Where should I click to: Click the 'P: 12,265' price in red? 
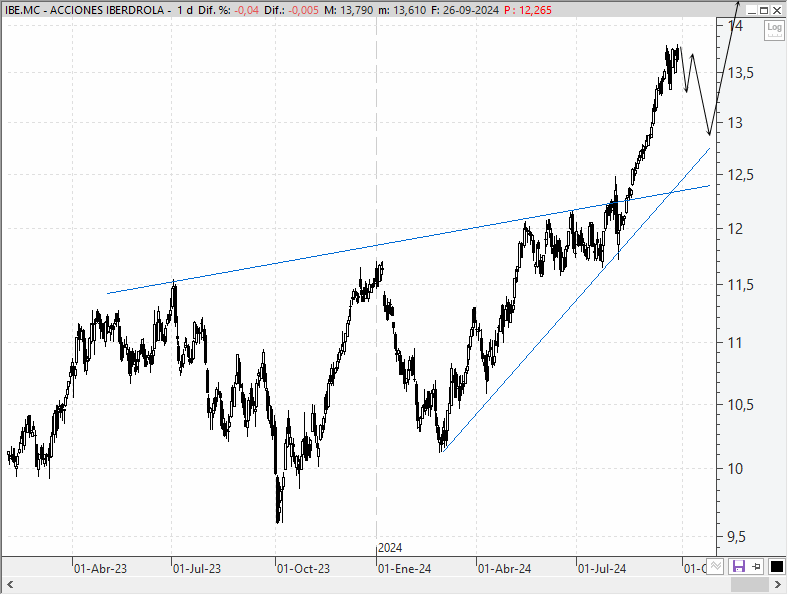point(528,10)
